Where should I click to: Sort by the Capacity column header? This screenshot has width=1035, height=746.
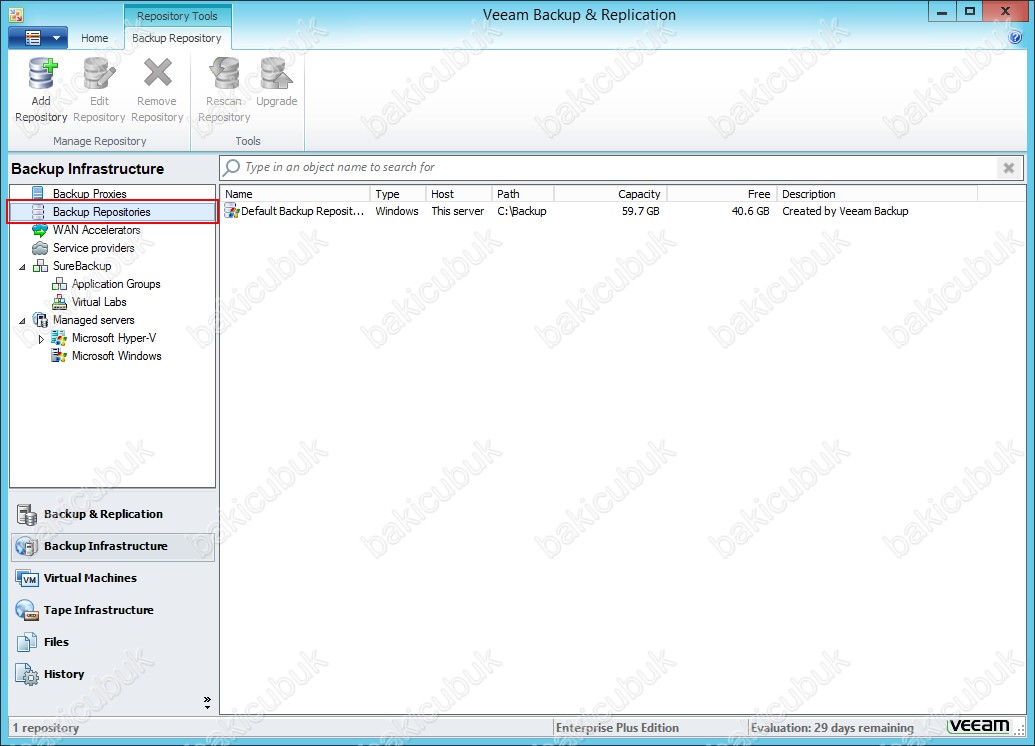click(611, 194)
